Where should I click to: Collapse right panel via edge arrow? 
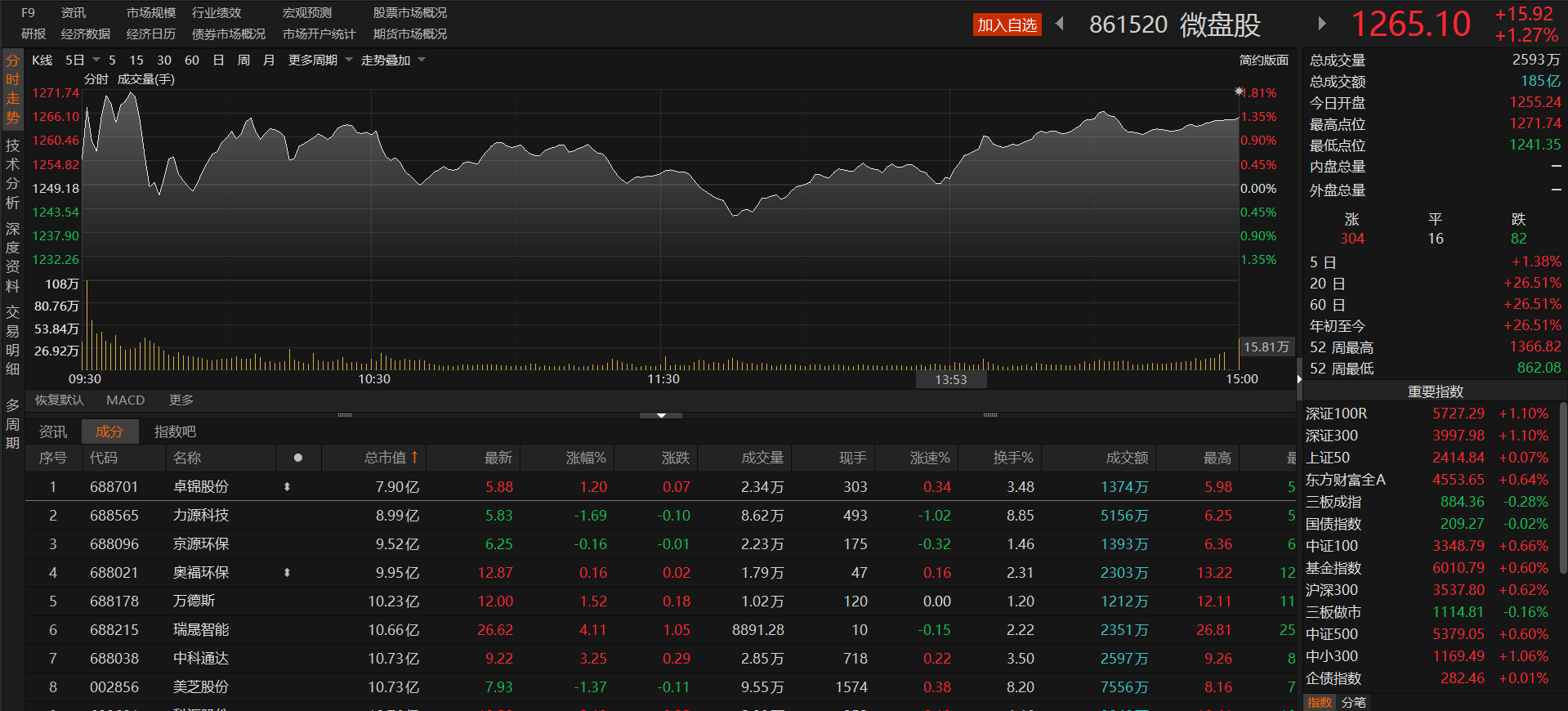1299,379
